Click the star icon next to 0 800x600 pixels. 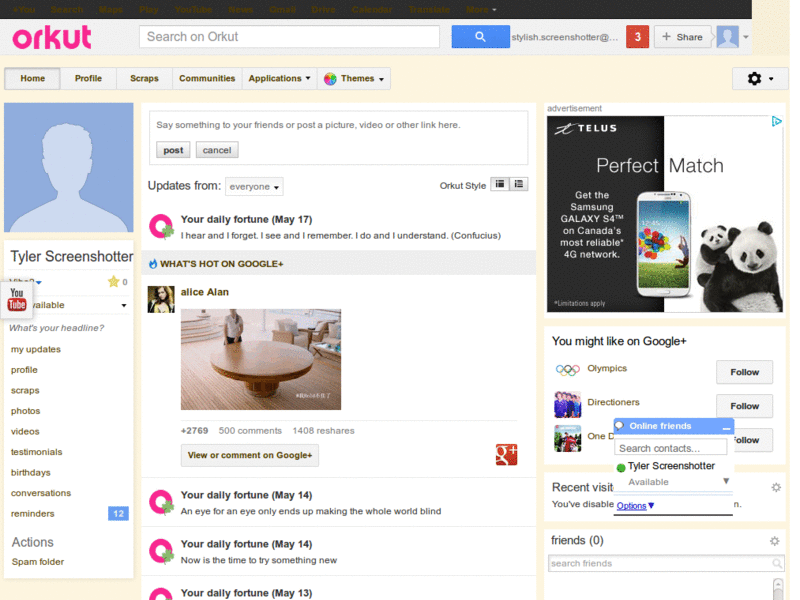(x=113, y=282)
